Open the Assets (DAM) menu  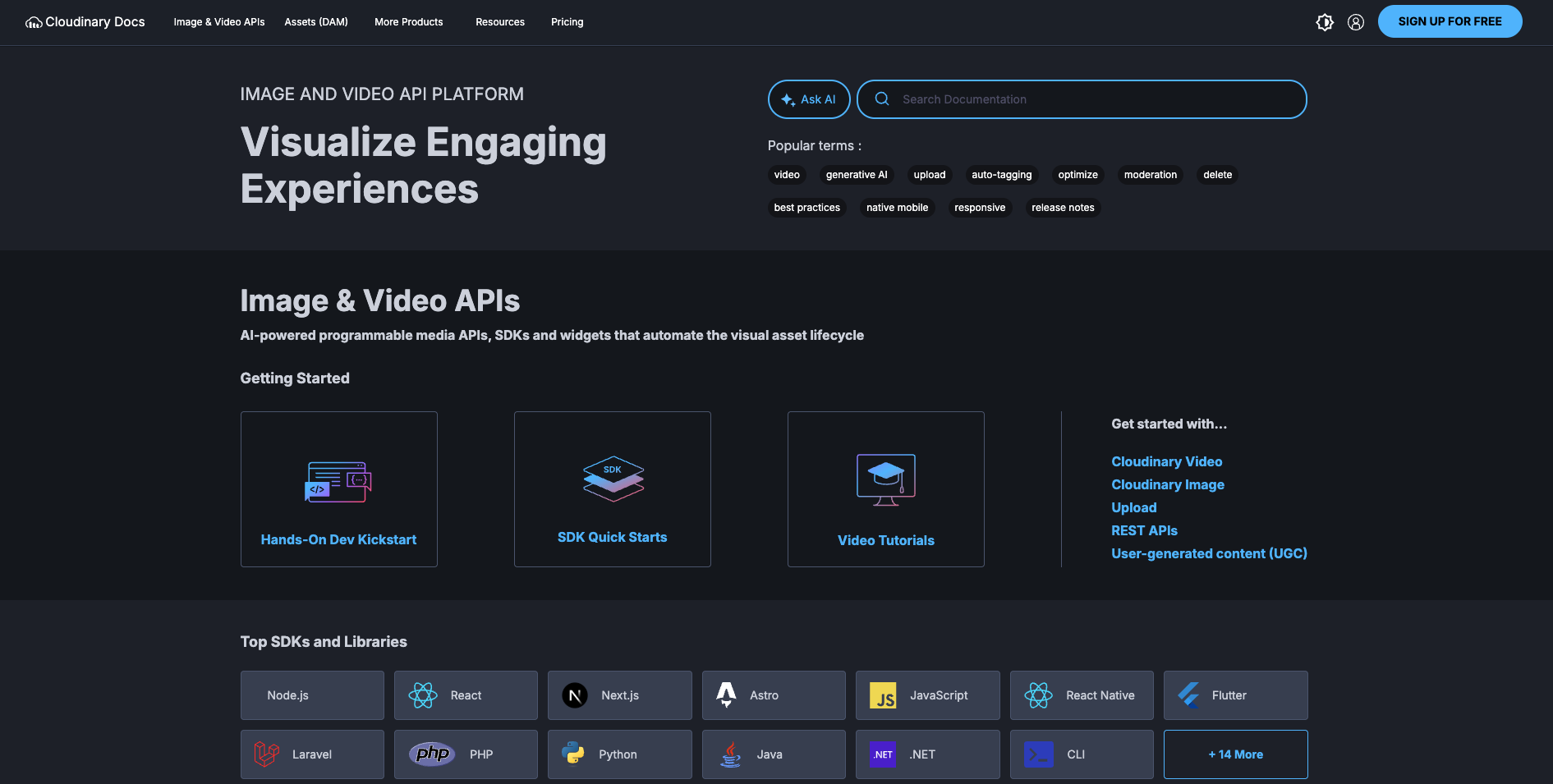coord(316,22)
